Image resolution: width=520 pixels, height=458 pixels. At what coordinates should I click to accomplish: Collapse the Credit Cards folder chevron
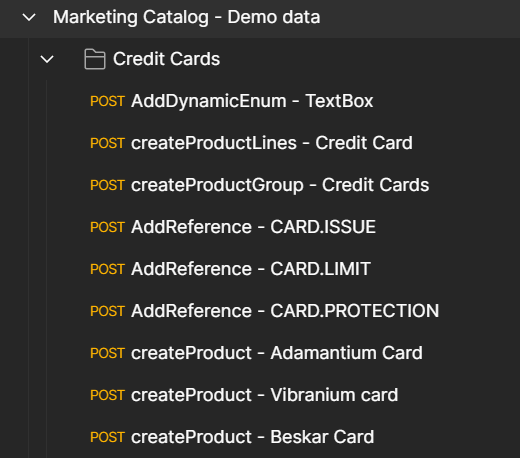[47, 59]
